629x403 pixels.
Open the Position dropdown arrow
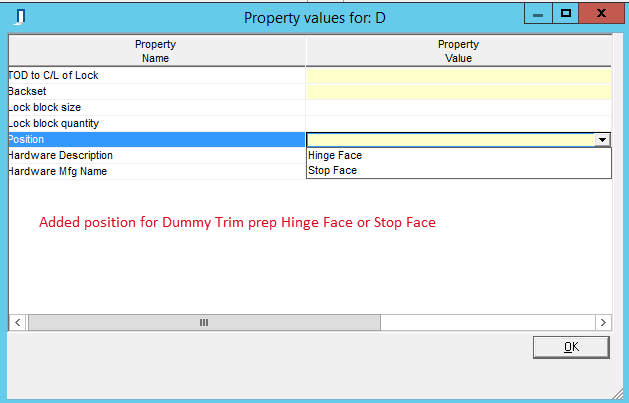602,140
